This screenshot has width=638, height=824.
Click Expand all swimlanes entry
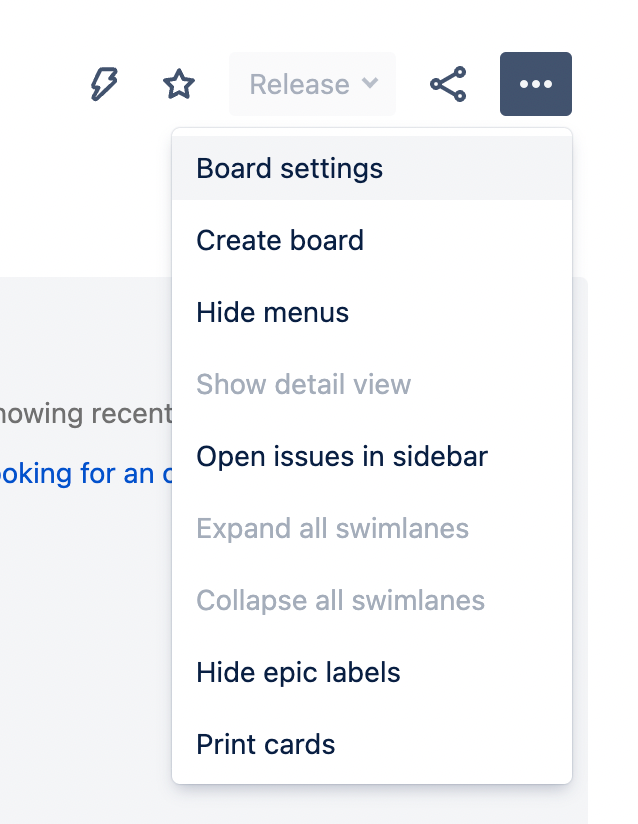point(372,528)
